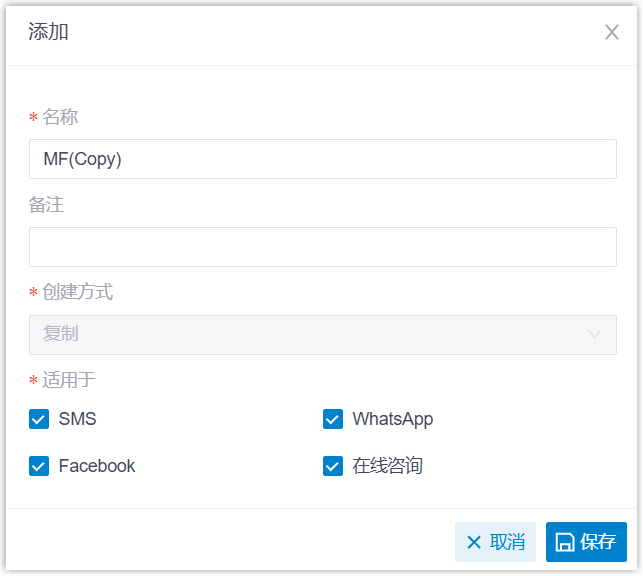Disable the 在线咨询 checkbox
This screenshot has width=643, height=576.
click(333, 466)
